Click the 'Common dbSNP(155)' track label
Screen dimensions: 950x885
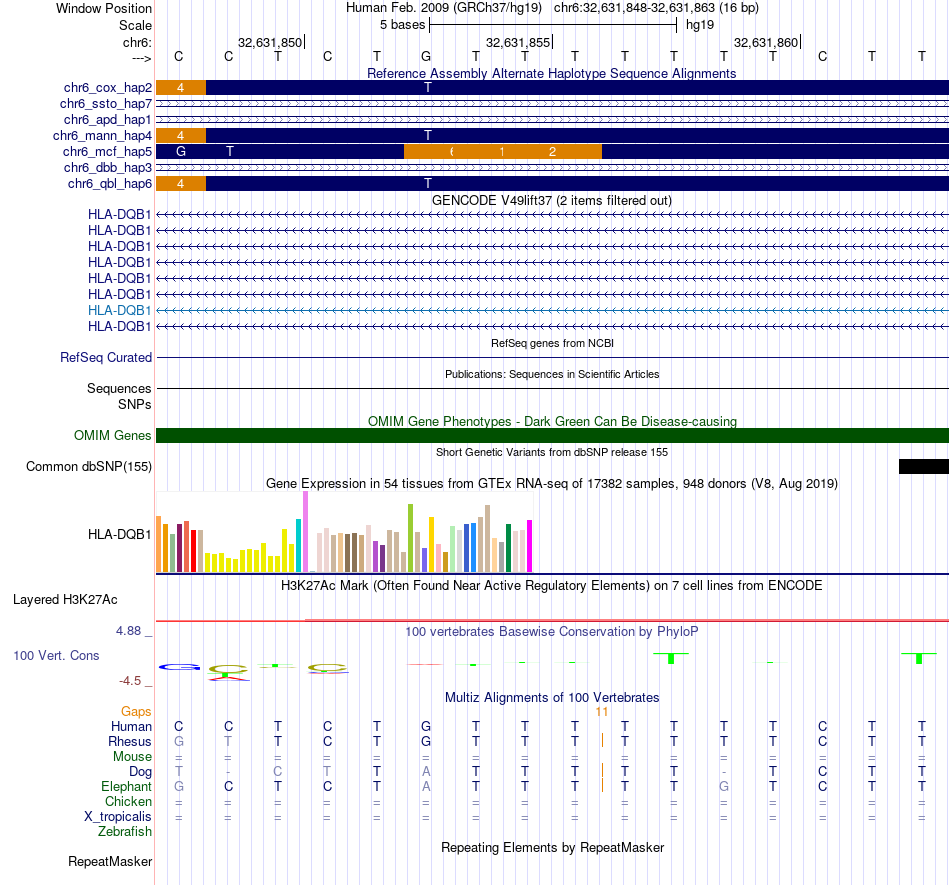[x=89, y=466]
